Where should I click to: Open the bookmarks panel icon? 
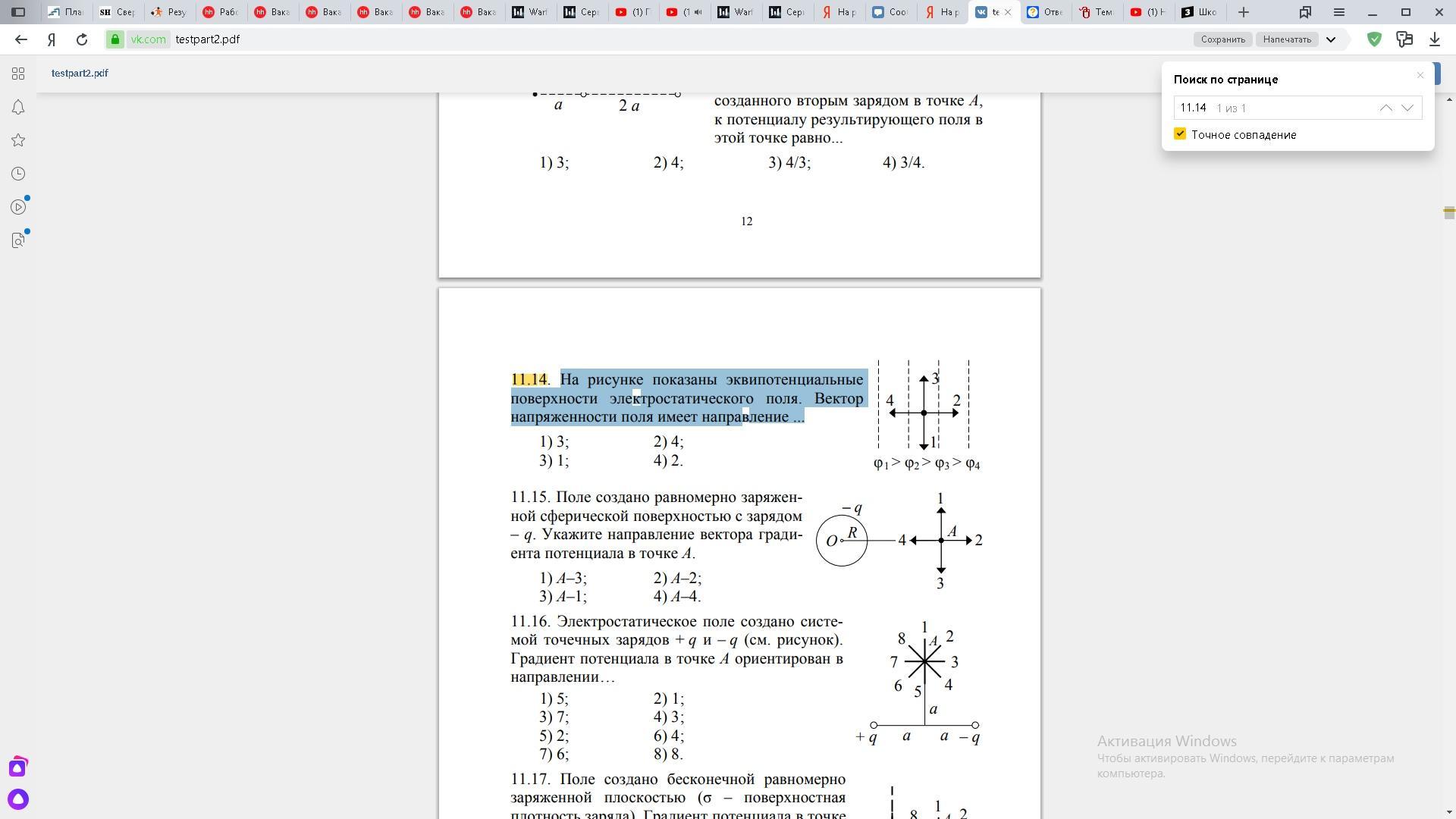pos(1305,12)
